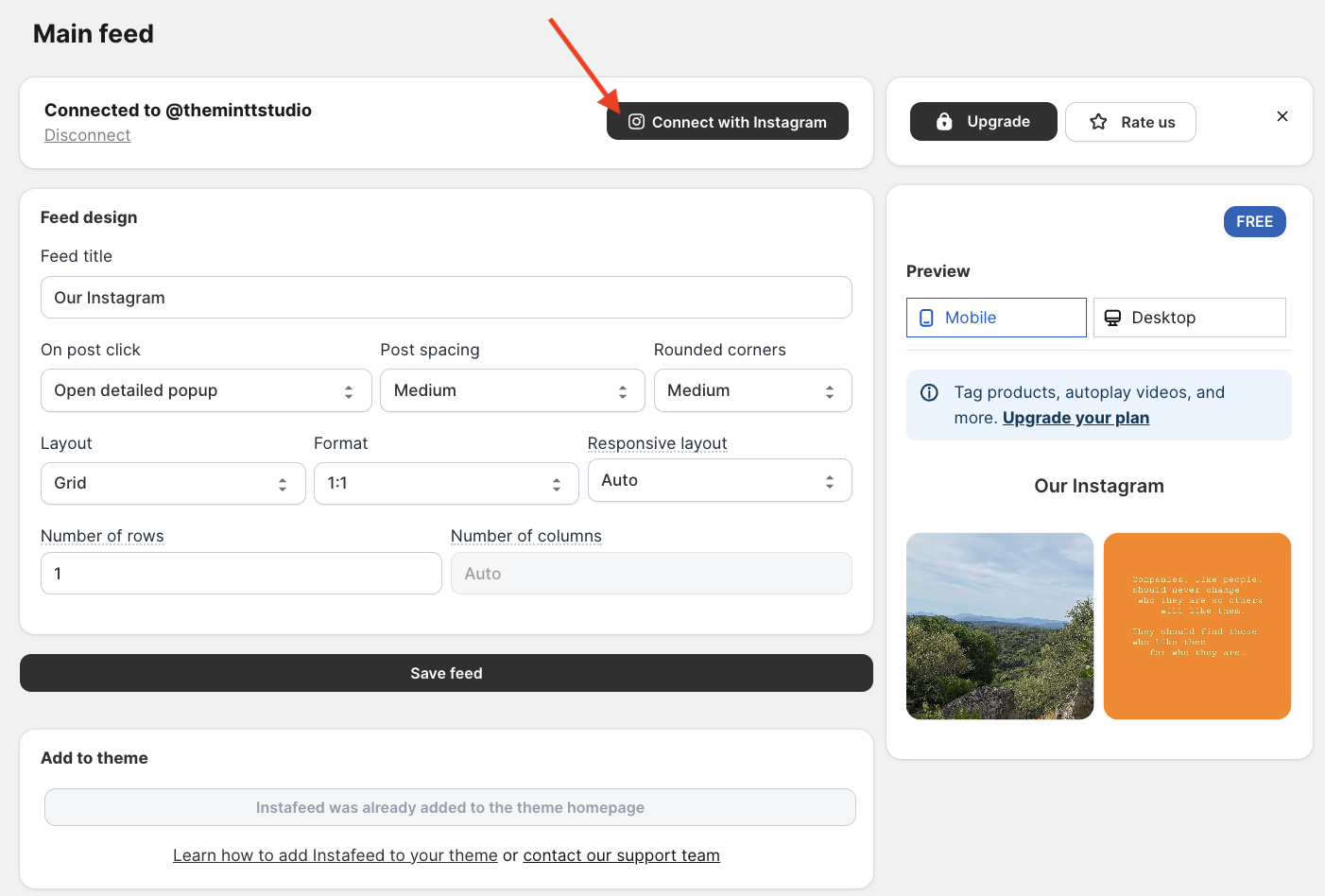
Task: Click the star icon on Rate us
Action: coord(1098,122)
